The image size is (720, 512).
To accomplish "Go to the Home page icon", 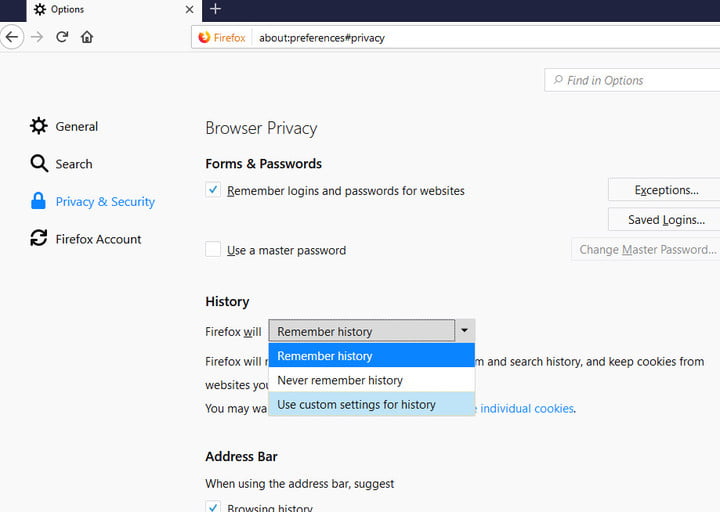I will (x=87, y=37).
